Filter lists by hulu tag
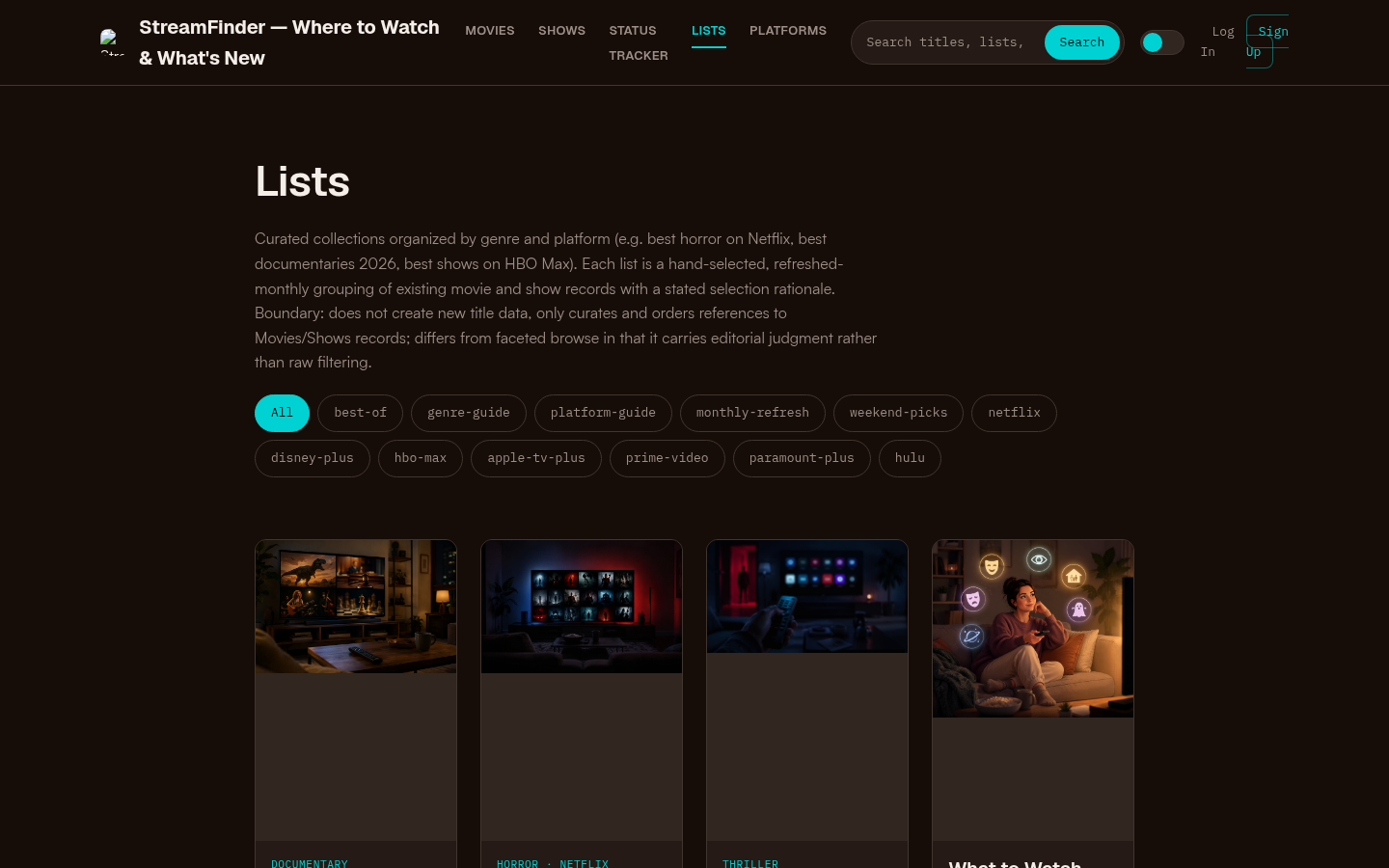Screen dimensions: 1389x868 point(910,458)
